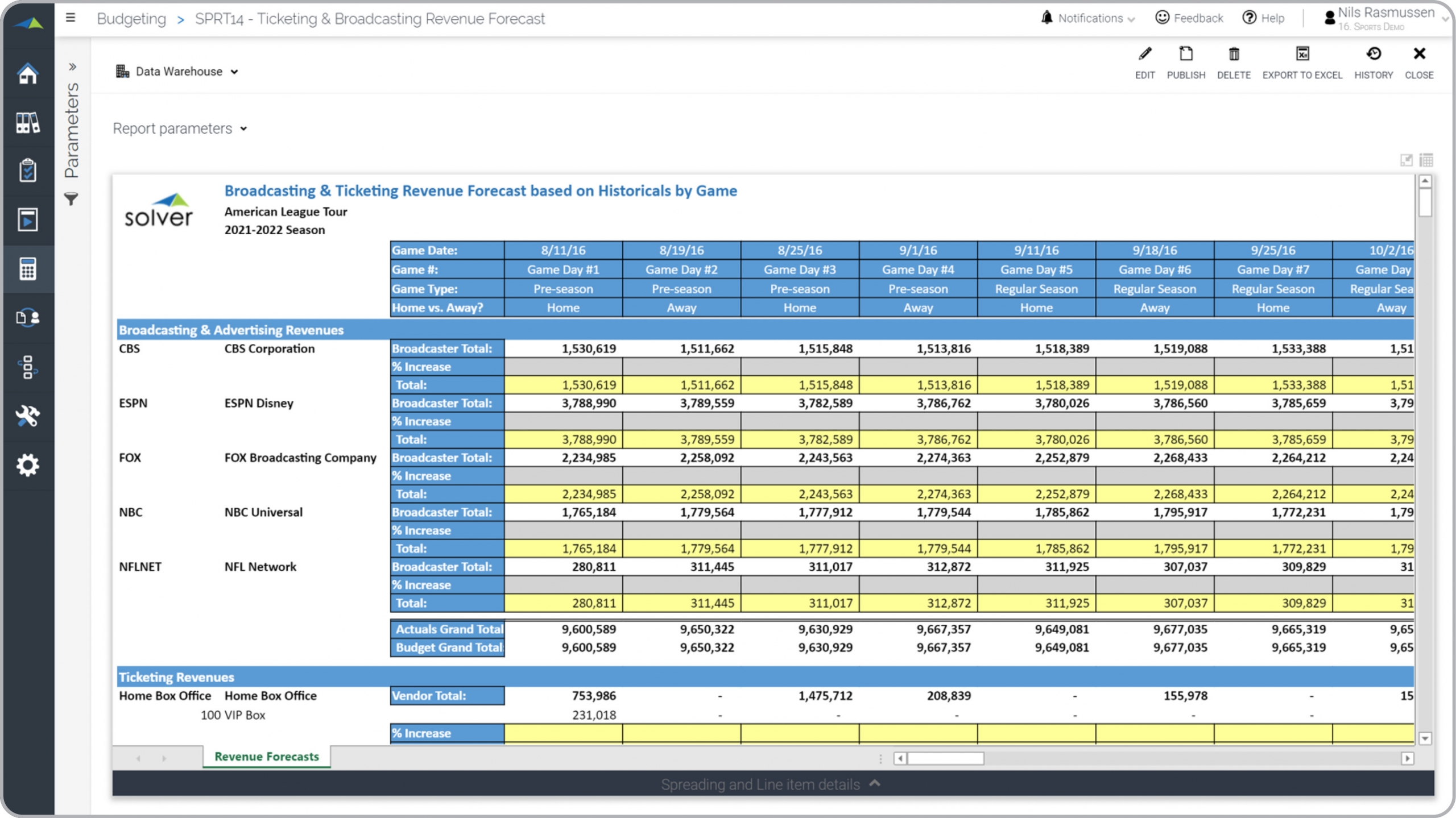The height and width of the screenshot is (818, 1456).
Task: Click Export to Excel icon
Action: coord(1302,55)
